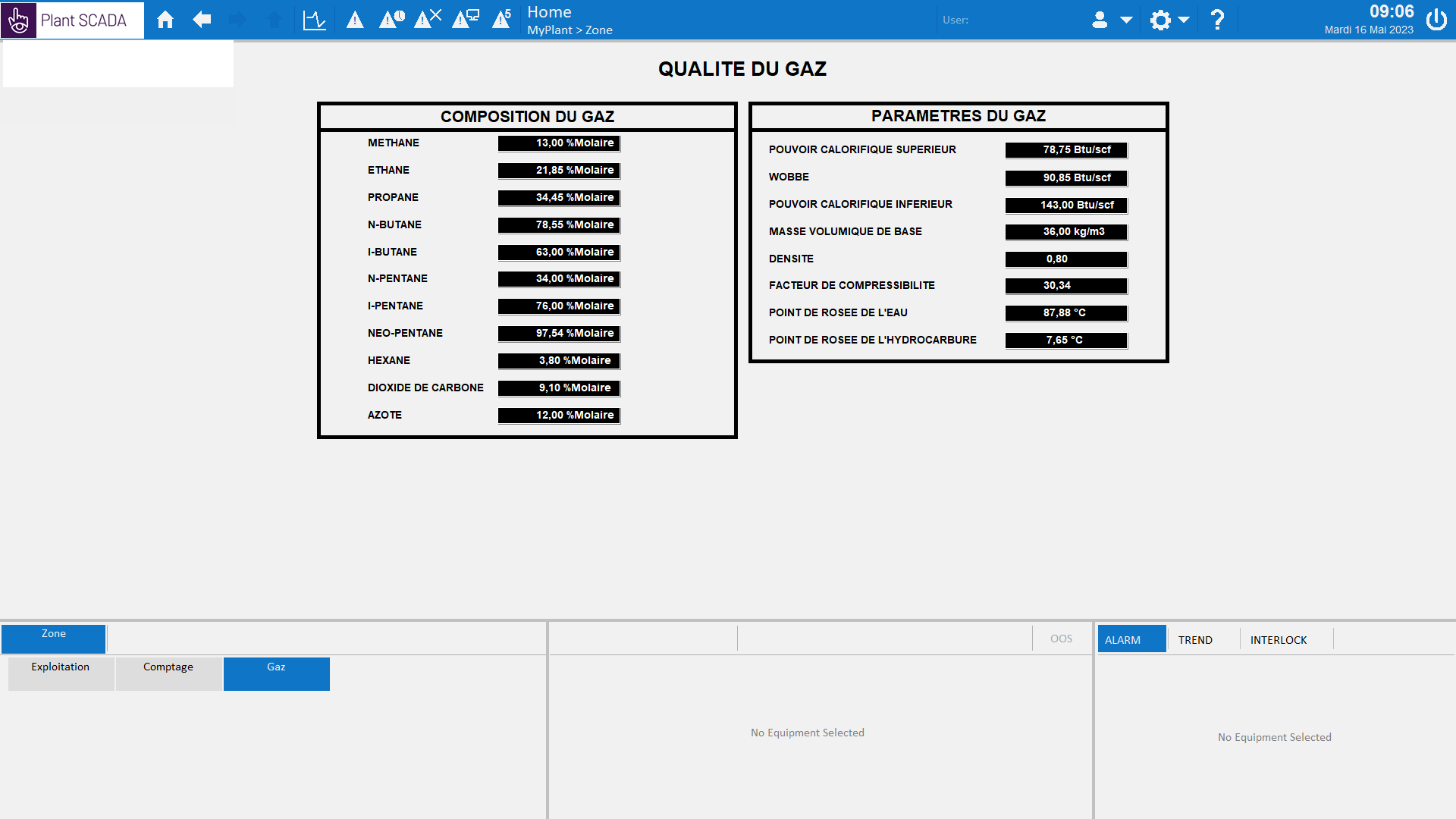Click the Exploitation button
The width and height of the screenshot is (1456, 819).
pyautogui.click(x=61, y=673)
